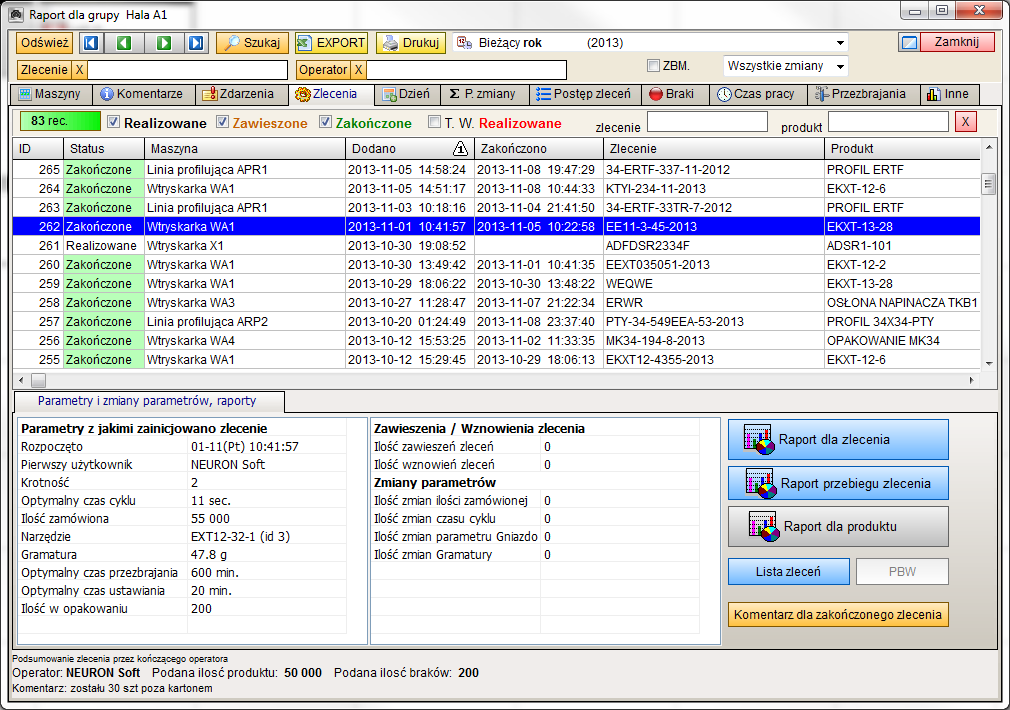This screenshot has width=1010, height=710.
Task: Sort by the Status column header
Action: pos(104,149)
